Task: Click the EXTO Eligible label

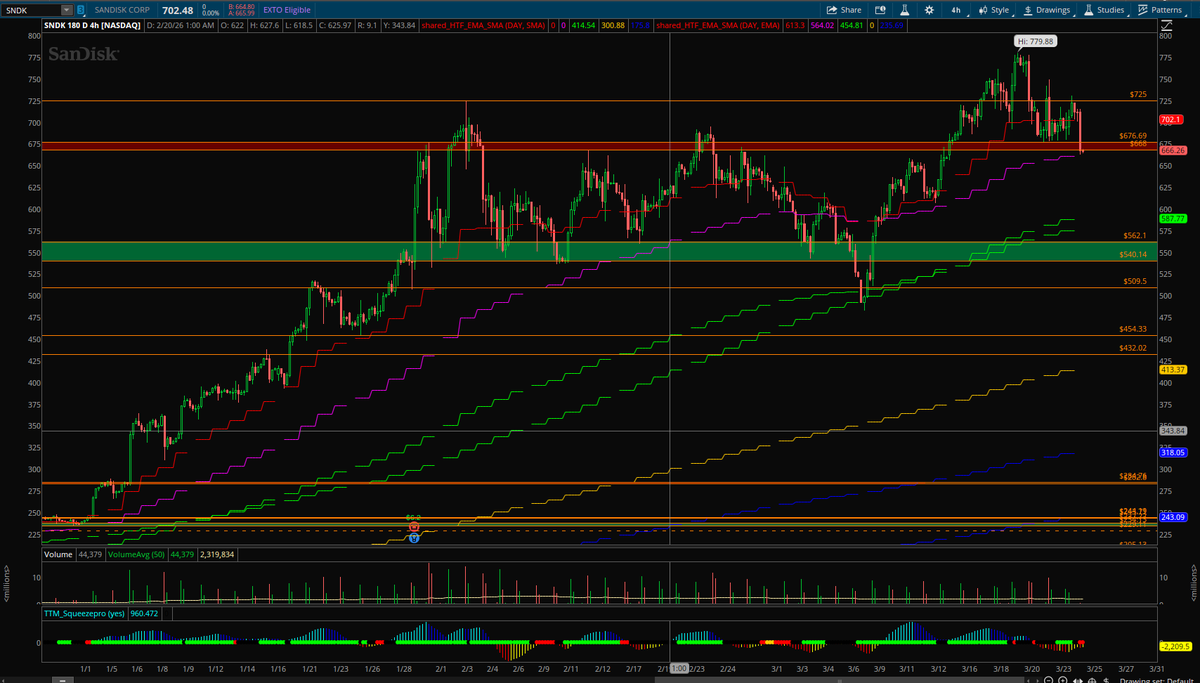Action: pos(286,9)
